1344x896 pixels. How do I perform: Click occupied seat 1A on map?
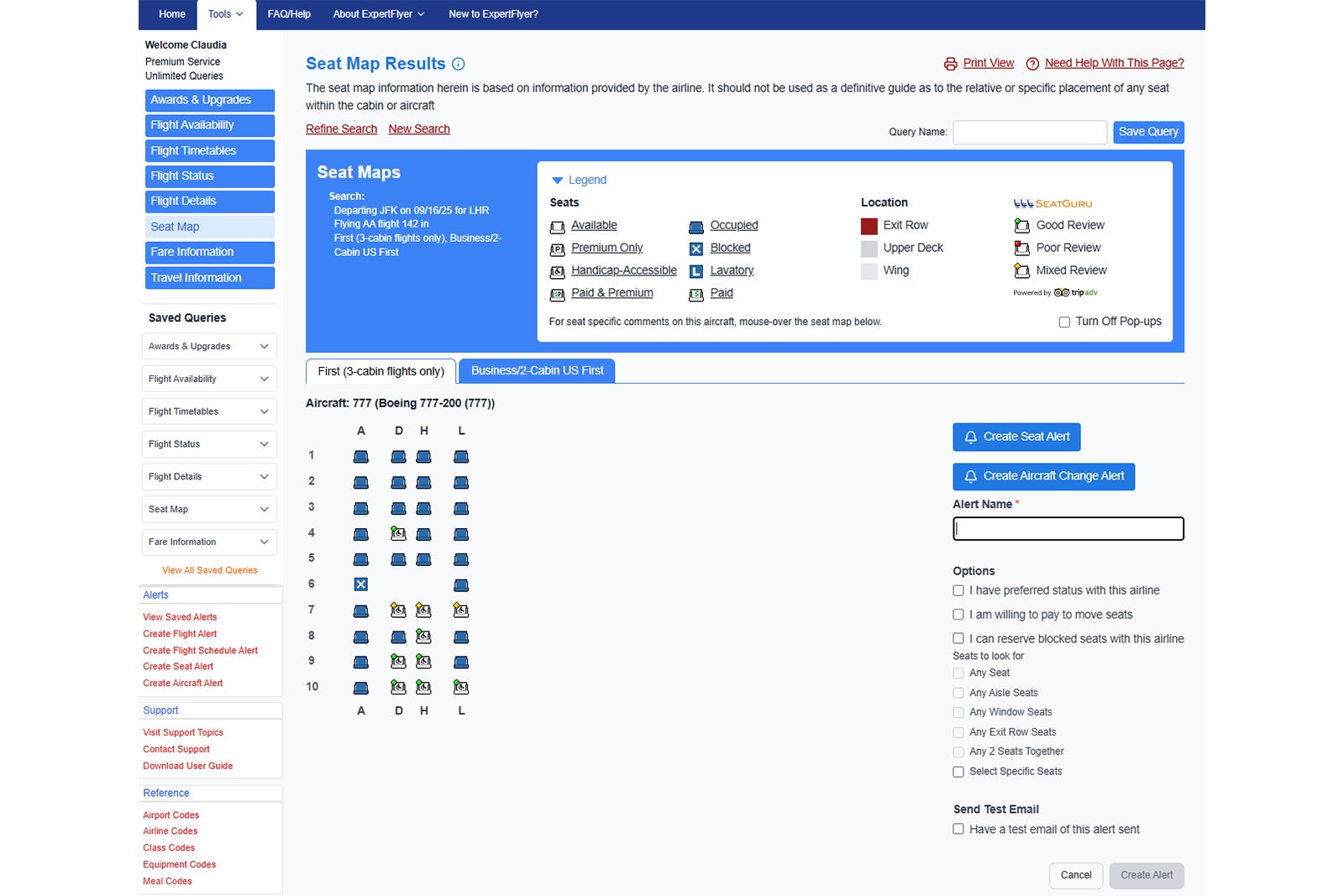pyautogui.click(x=360, y=457)
